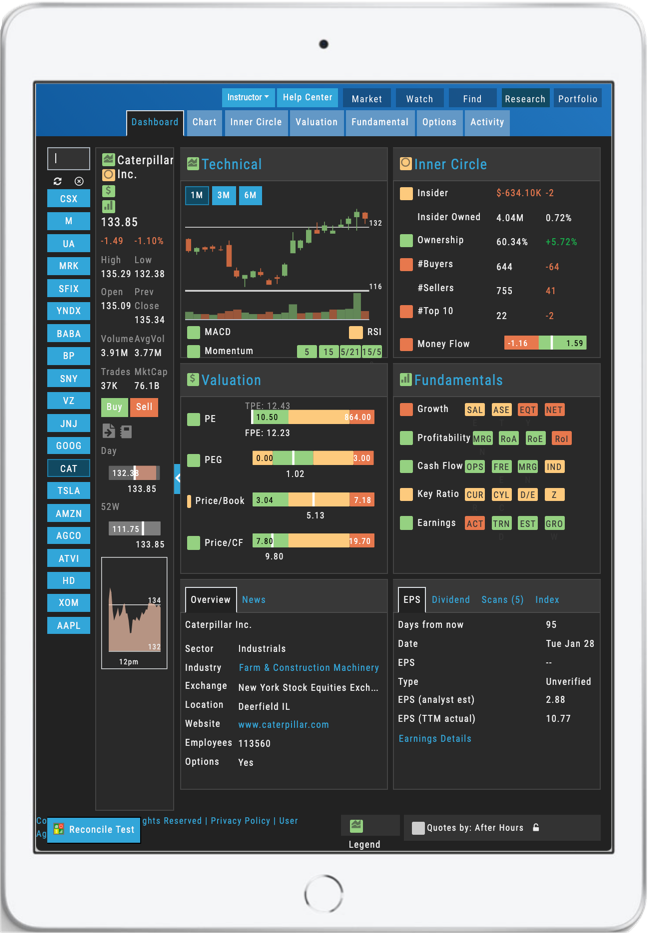
Task: Click the Earnings green status square
Action: pos(406,523)
